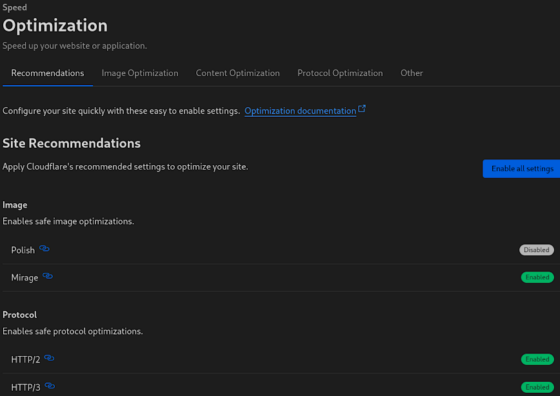This screenshot has width=560, height=396.
Task: Open the HTTP/3 setting link icon
Action: (50, 386)
